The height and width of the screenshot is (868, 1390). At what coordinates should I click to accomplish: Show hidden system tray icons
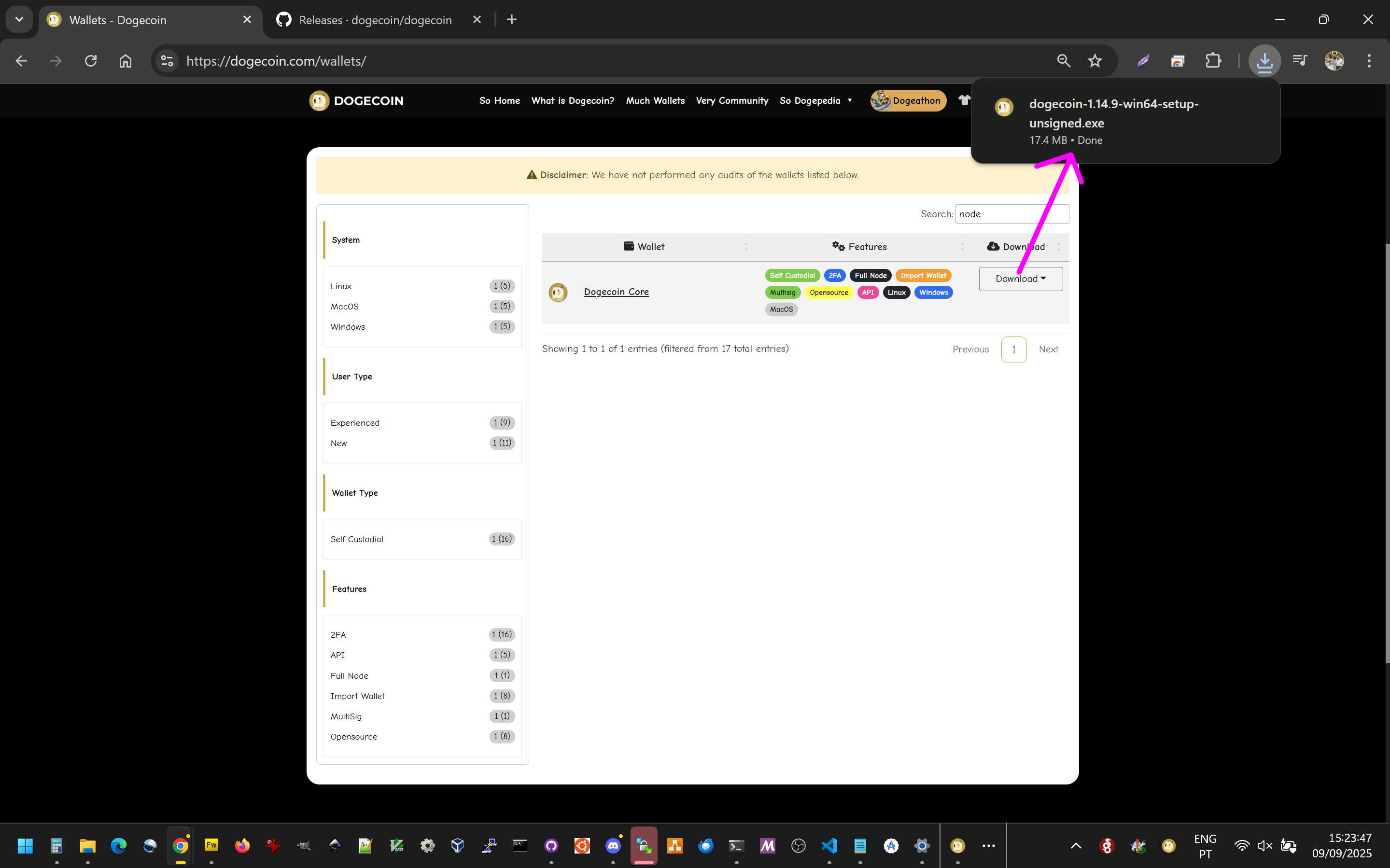(1076, 846)
